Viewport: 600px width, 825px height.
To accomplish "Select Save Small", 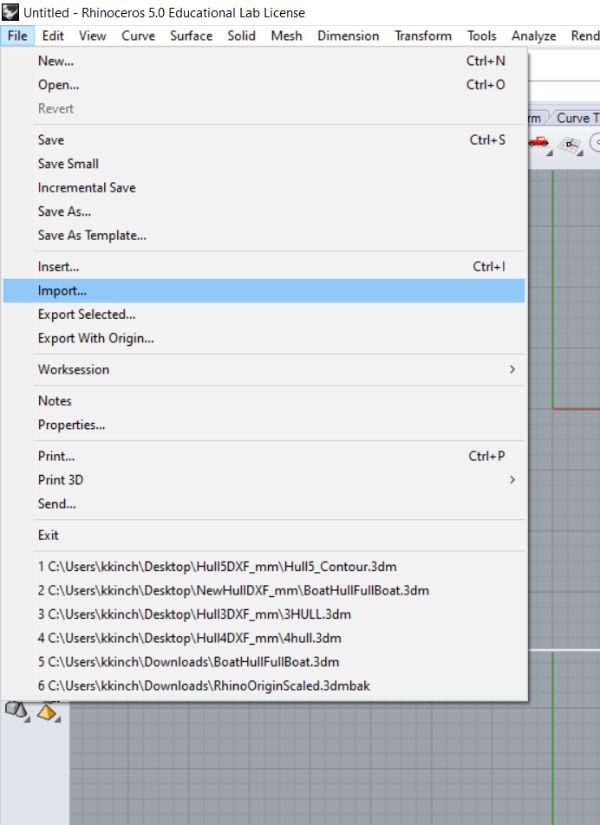I will pos(264,164).
